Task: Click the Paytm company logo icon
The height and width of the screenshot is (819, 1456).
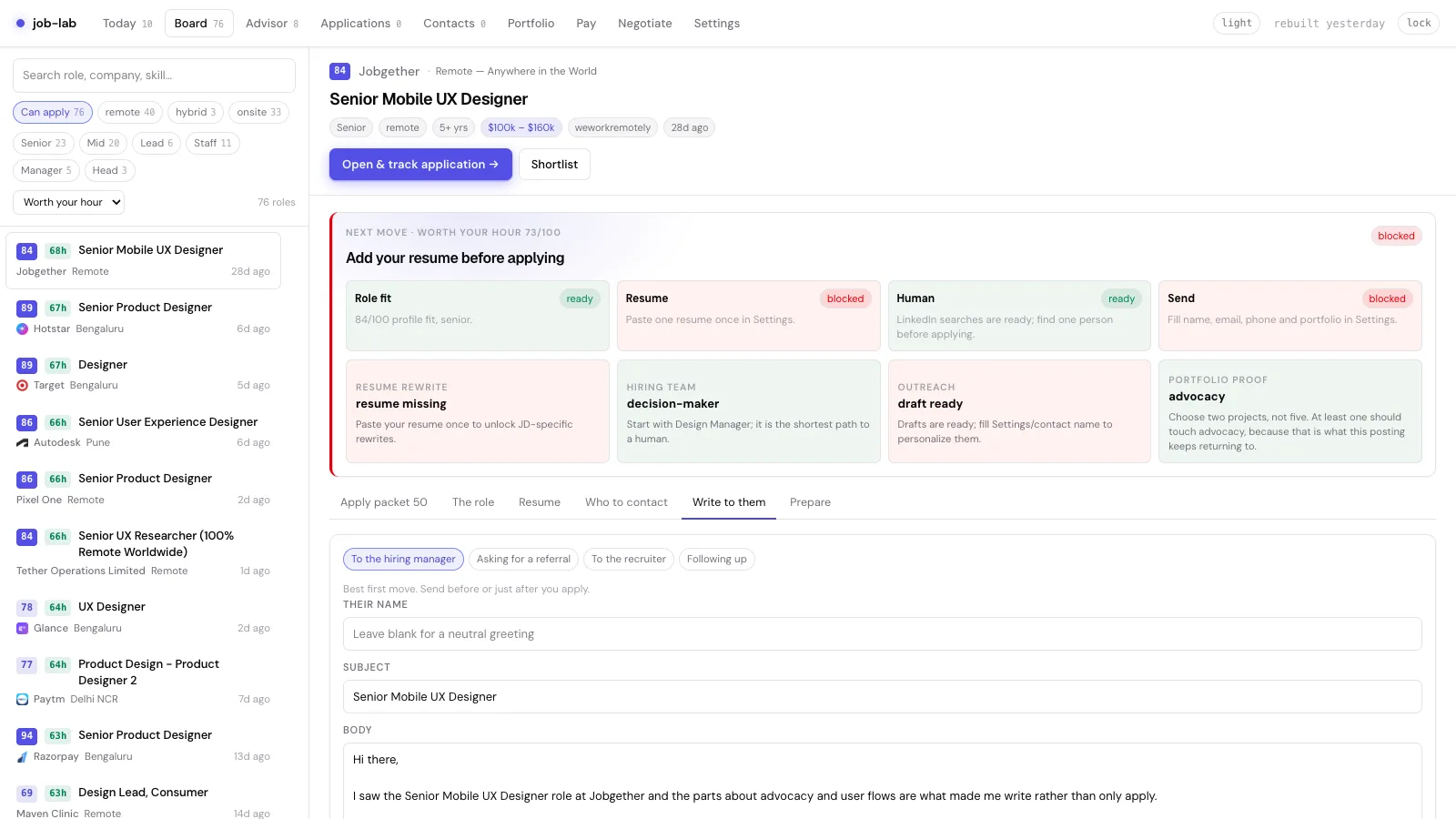Action: tap(23, 700)
